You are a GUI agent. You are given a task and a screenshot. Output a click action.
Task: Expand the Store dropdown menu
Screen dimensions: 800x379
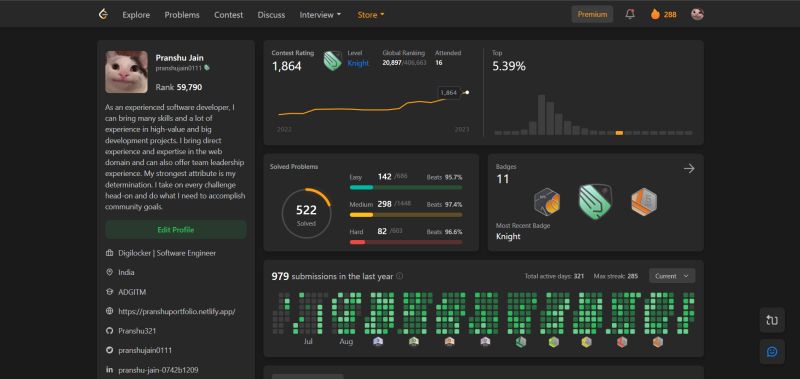tap(370, 15)
